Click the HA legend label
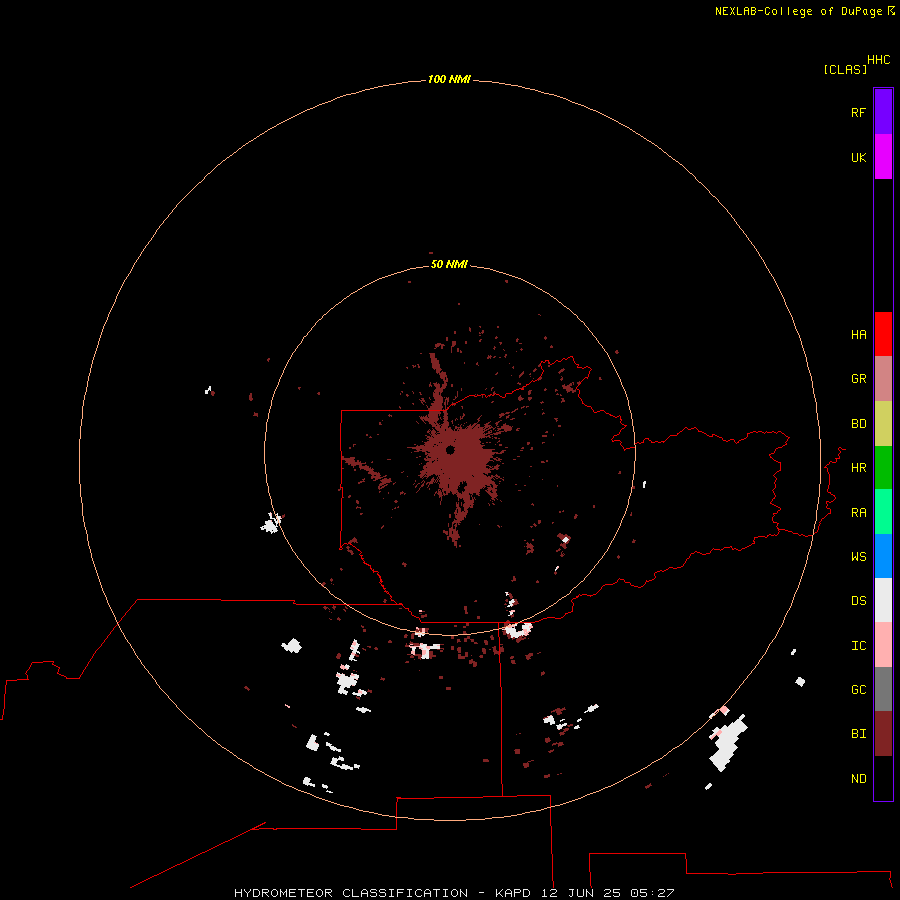 (858, 335)
